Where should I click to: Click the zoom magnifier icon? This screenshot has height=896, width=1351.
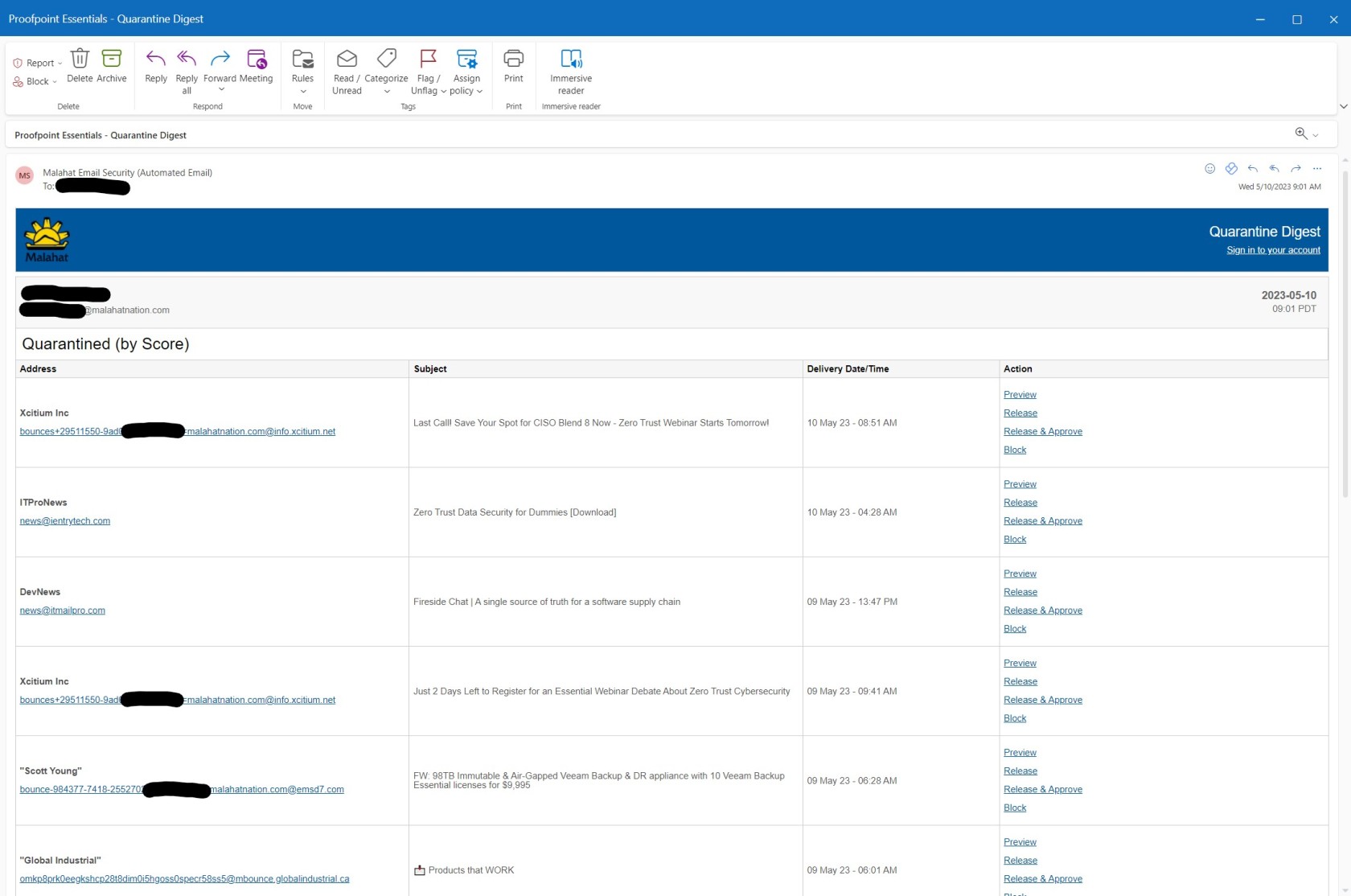click(x=1300, y=134)
